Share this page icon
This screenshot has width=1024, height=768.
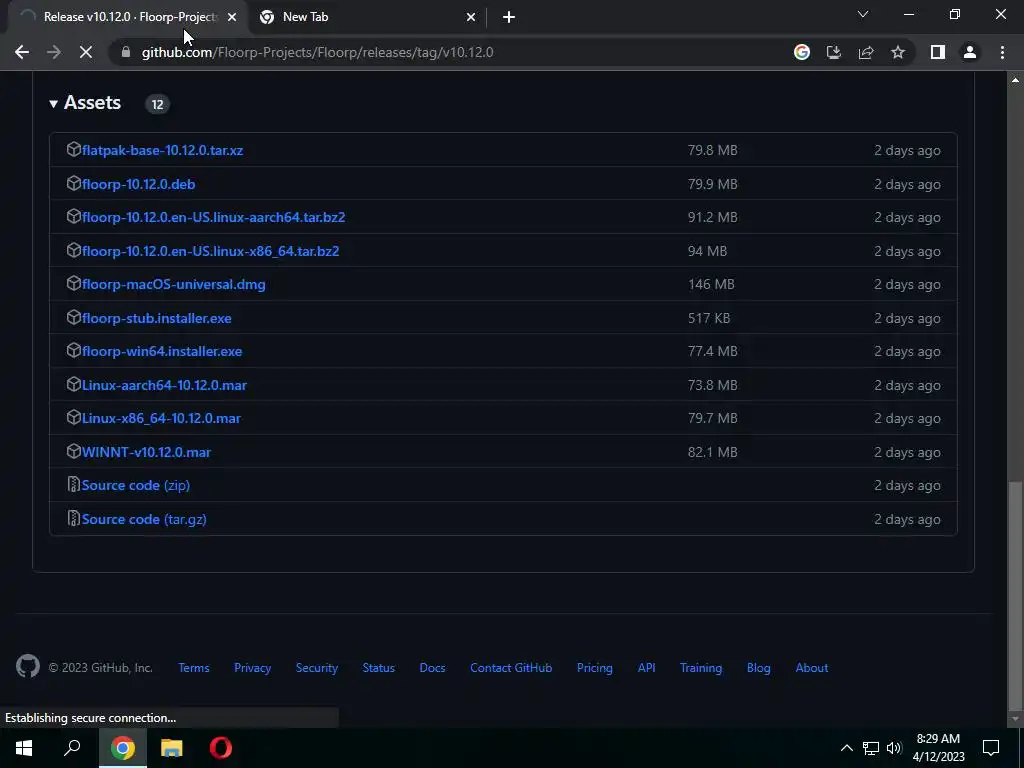pos(866,52)
